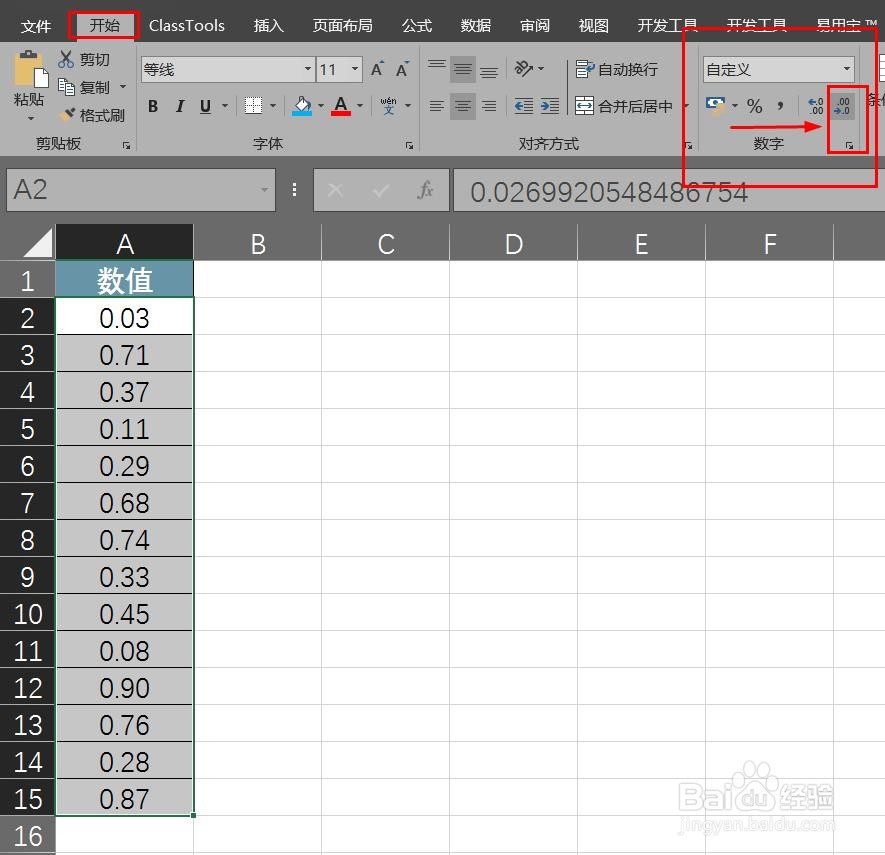Viewport: 885px width, 855px height.
Task: Select cell showing 0.90
Action: point(125,687)
